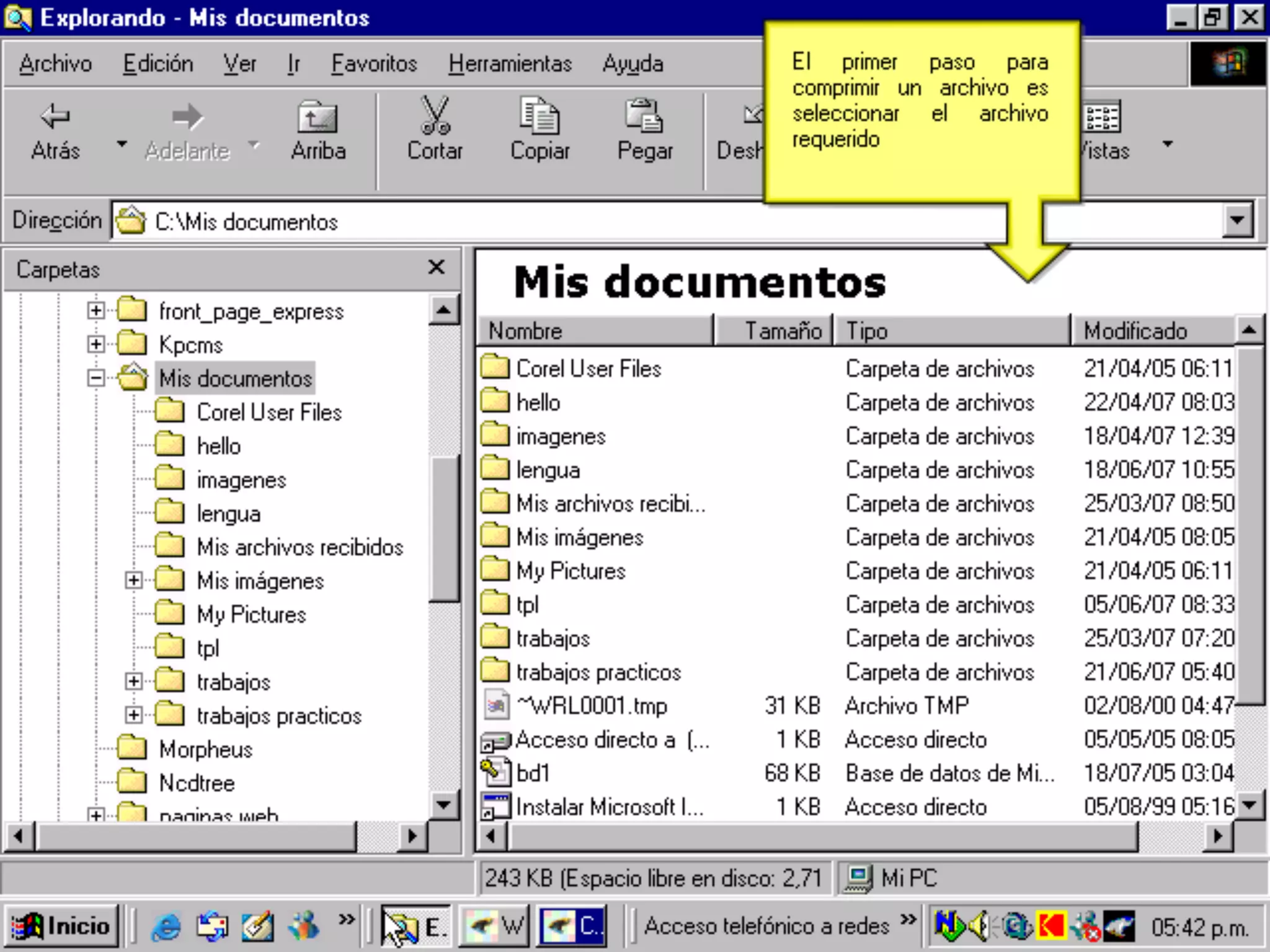The width and height of the screenshot is (1270, 952).
Task: Open the Dirección address bar dropdown
Action: coord(1237,220)
